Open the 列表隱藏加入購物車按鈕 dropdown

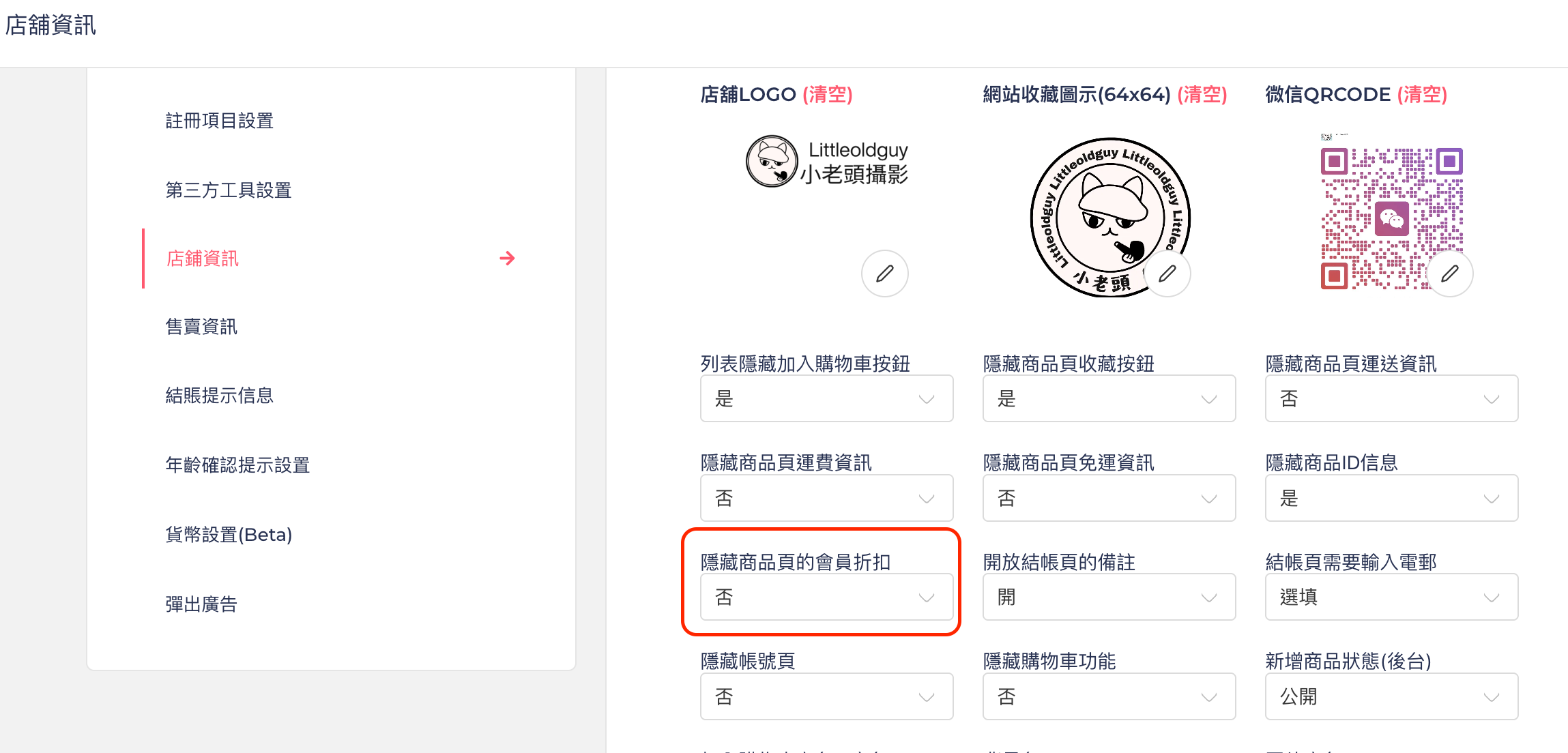tap(826, 398)
